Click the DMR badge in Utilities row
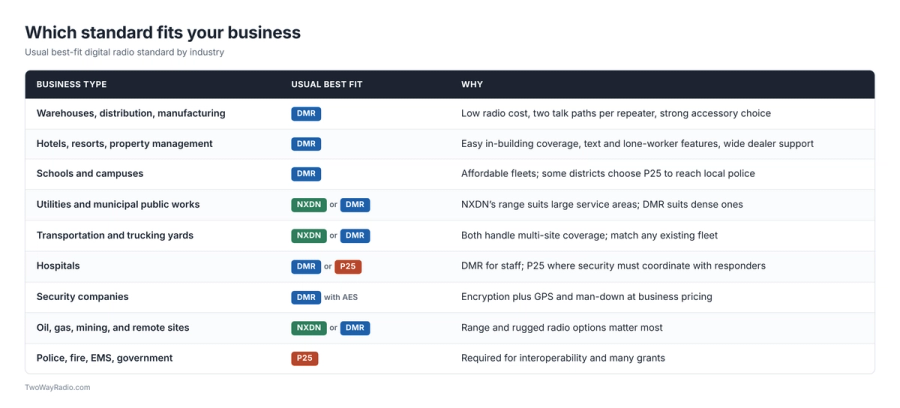The height and width of the screenshot is (408, 900). 355,205
